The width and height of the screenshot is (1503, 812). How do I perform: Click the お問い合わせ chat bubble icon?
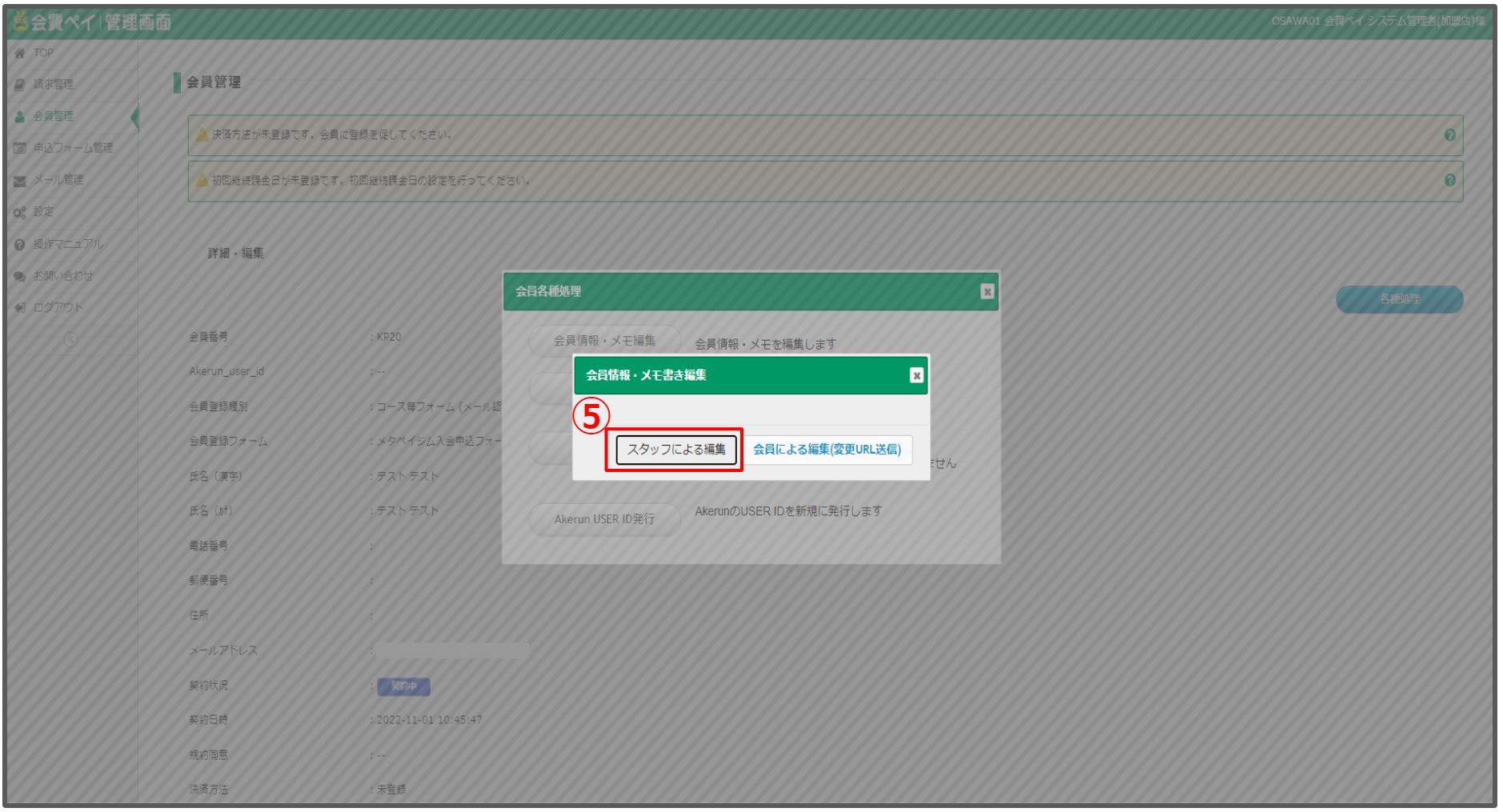pyautogui.click(x=20, y=277)
